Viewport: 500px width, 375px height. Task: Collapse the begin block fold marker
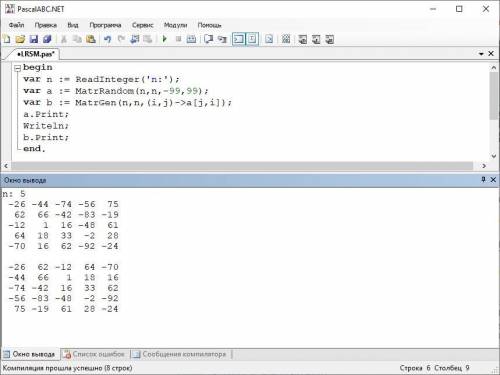[17, 68]
